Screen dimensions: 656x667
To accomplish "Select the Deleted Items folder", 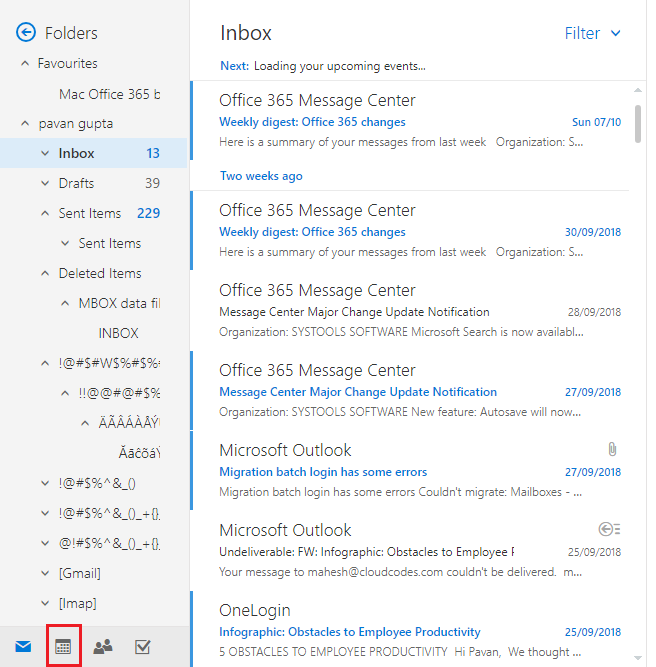I will click(100, 273).
